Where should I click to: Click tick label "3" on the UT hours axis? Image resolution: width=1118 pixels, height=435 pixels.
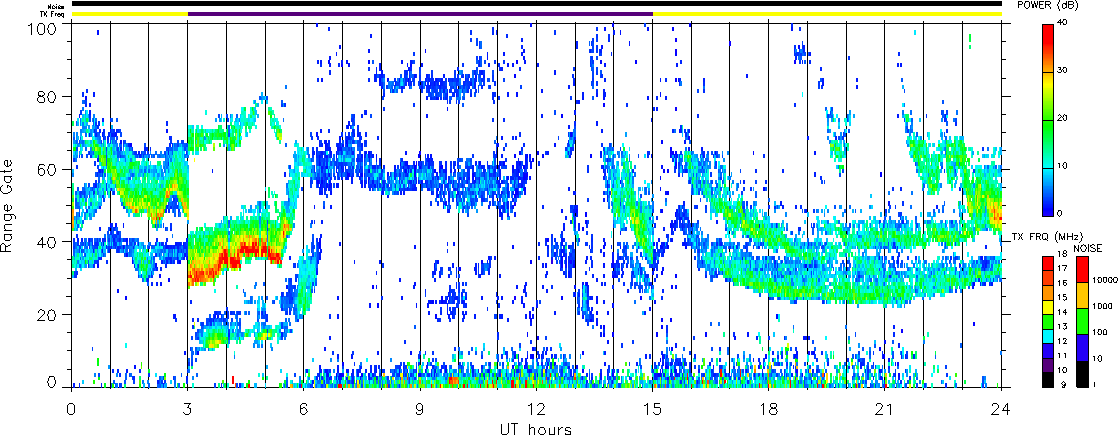coord(188,411)
